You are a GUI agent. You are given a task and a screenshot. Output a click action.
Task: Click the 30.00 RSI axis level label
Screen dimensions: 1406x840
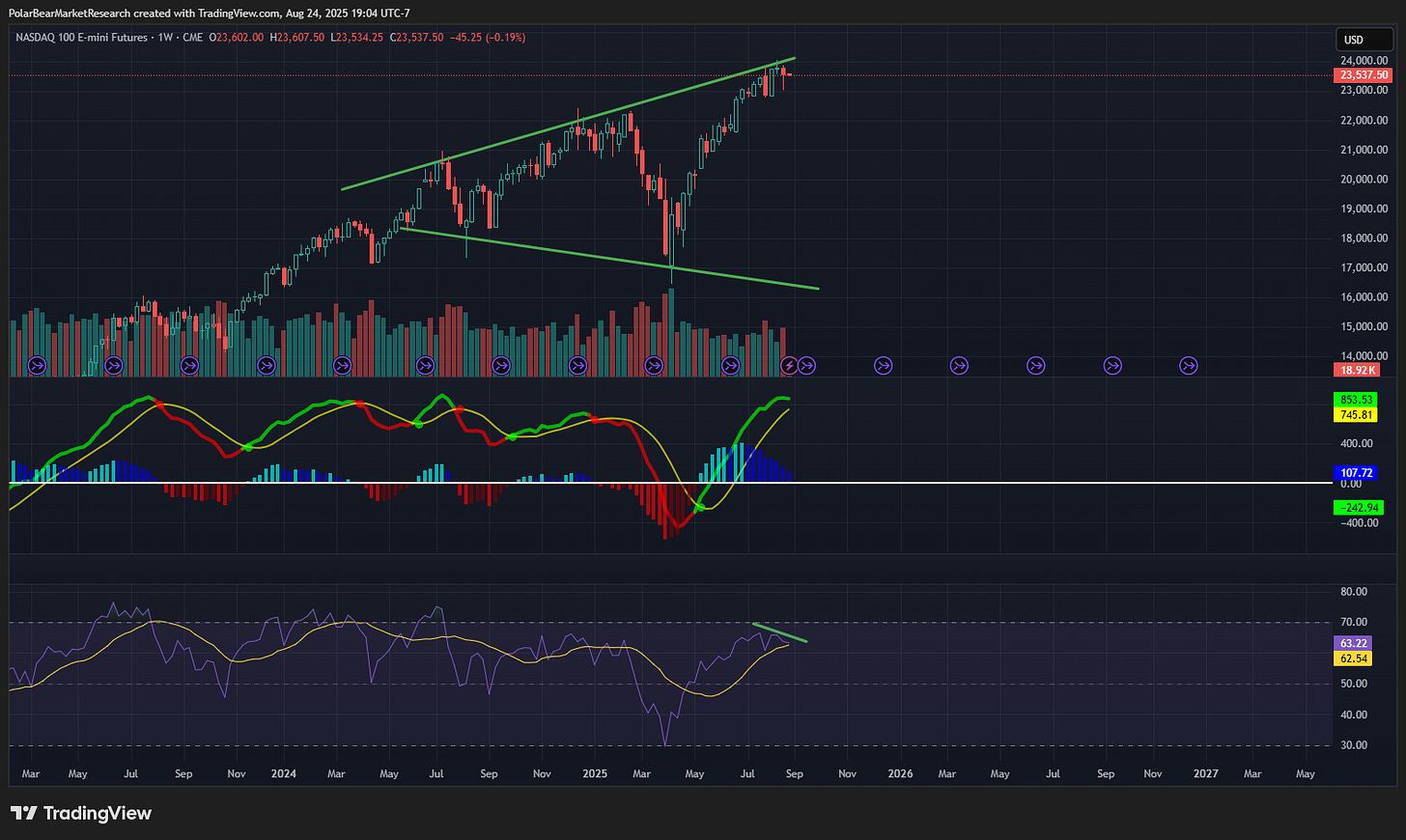point(1354,745)
